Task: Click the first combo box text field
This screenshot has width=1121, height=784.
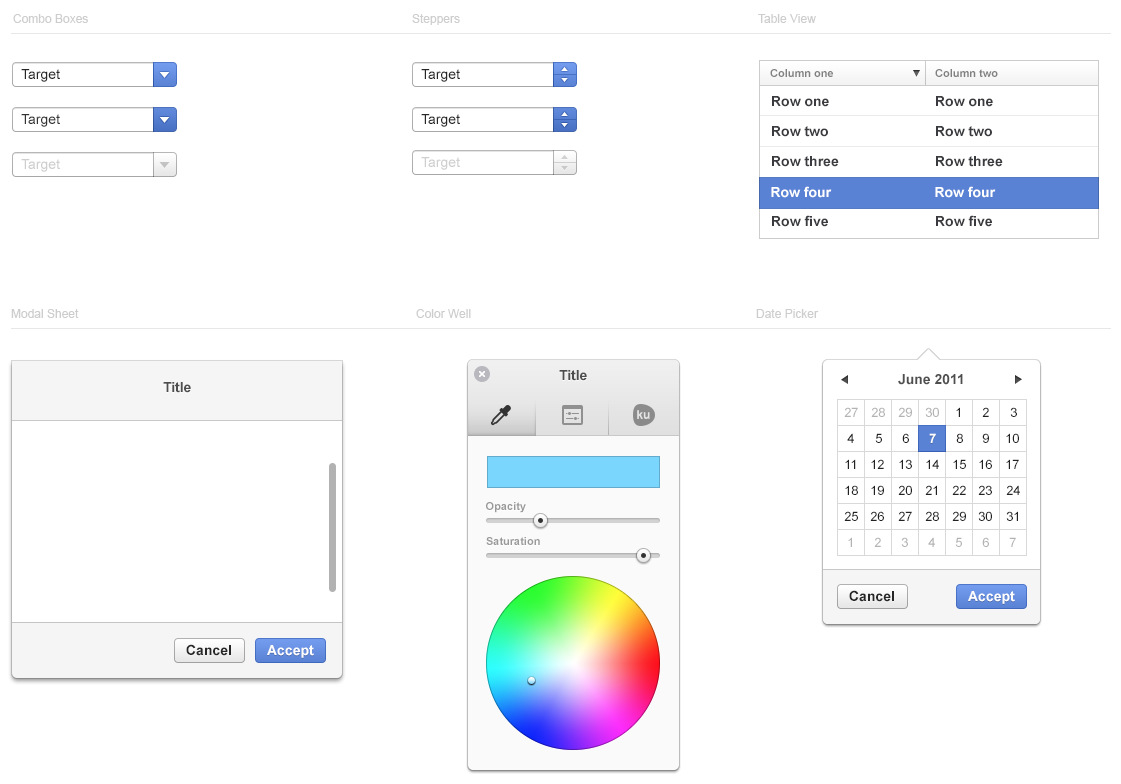Action: point(83,74)
